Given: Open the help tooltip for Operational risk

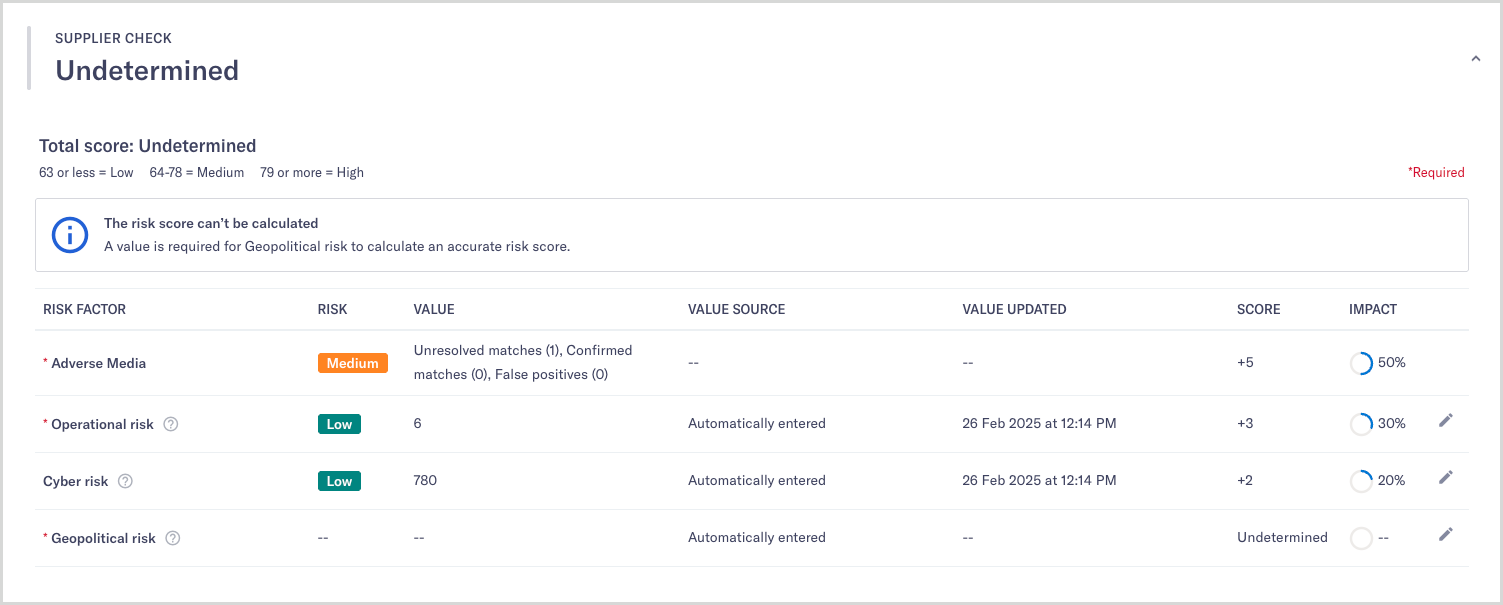Looking at the screenshot, I should click(171, 424).
